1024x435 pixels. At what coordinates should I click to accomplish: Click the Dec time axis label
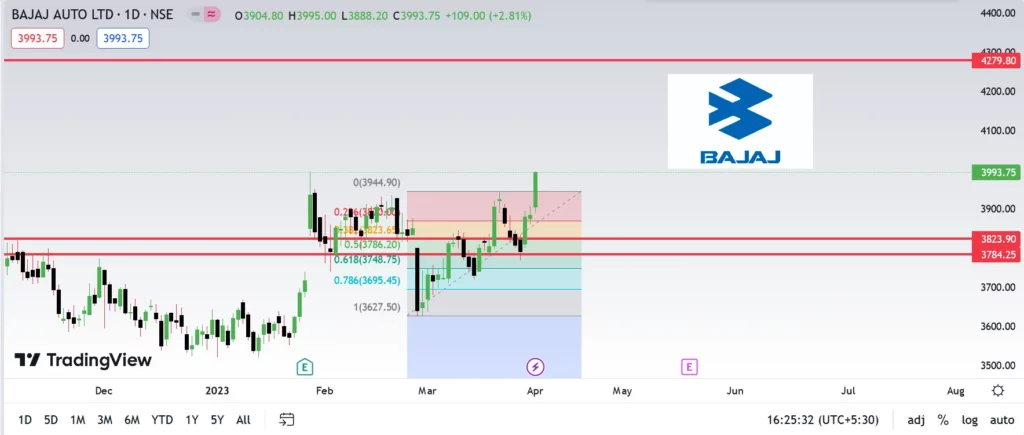[103, 391]
